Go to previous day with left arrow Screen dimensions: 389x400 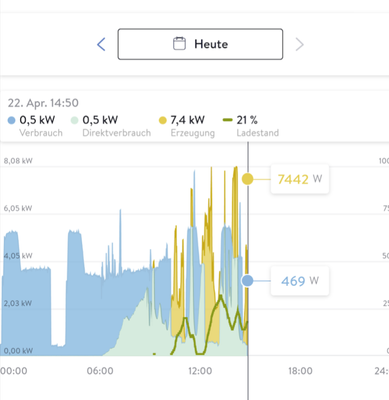click(101, 44)
